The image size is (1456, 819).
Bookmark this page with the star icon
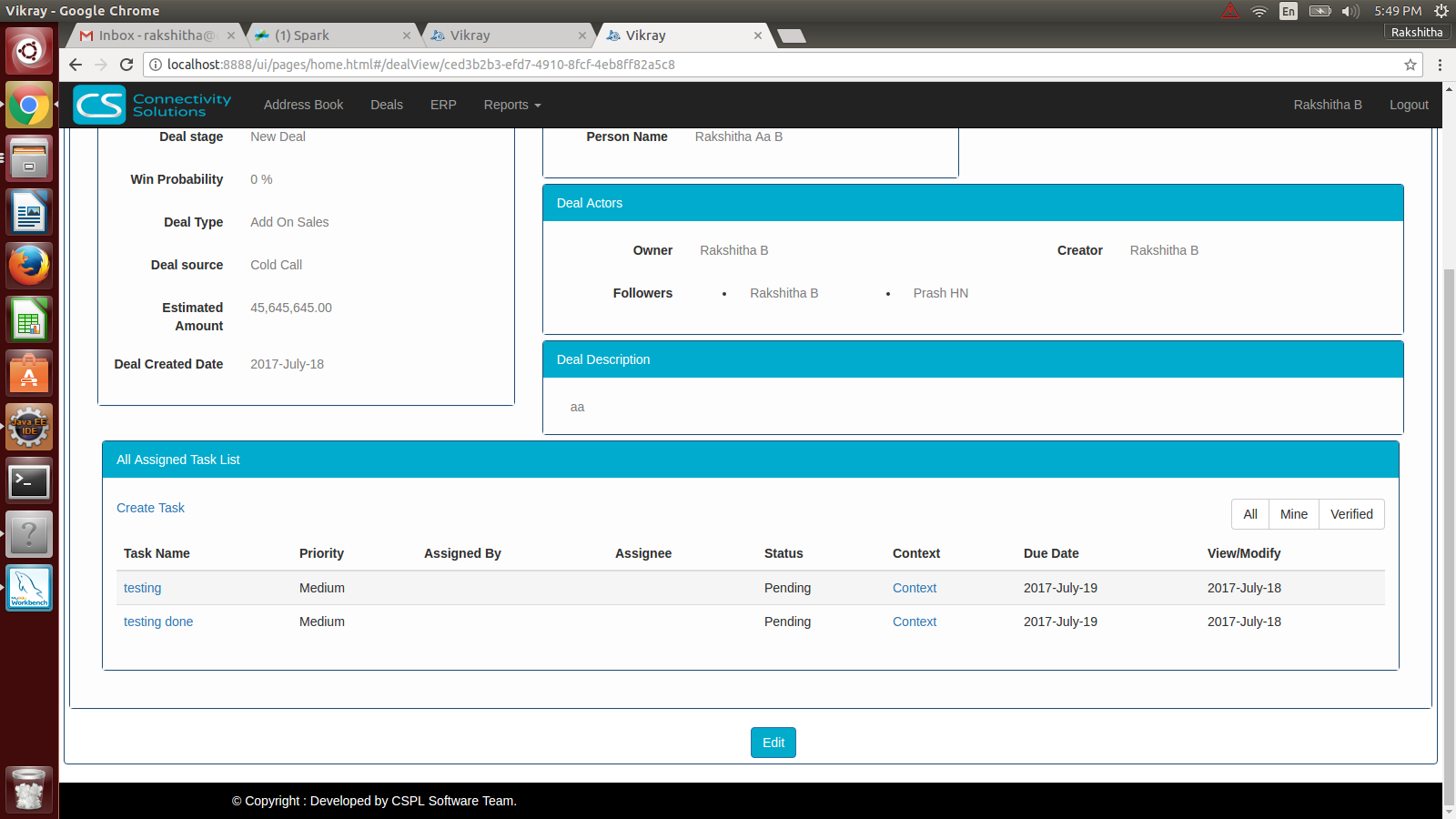pos(1410,65)
